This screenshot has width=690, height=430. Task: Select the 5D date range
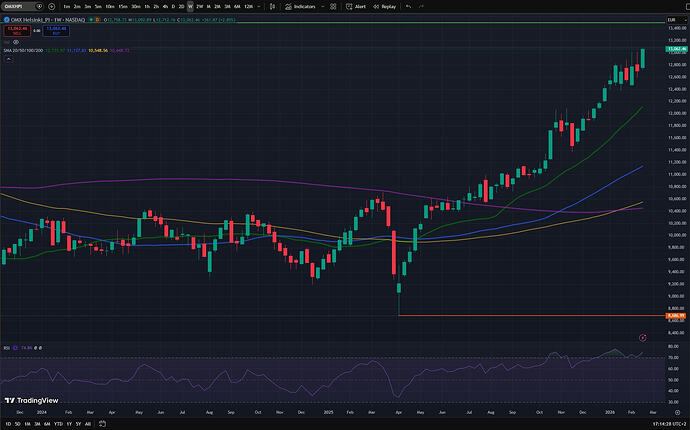tap(18, 424)
